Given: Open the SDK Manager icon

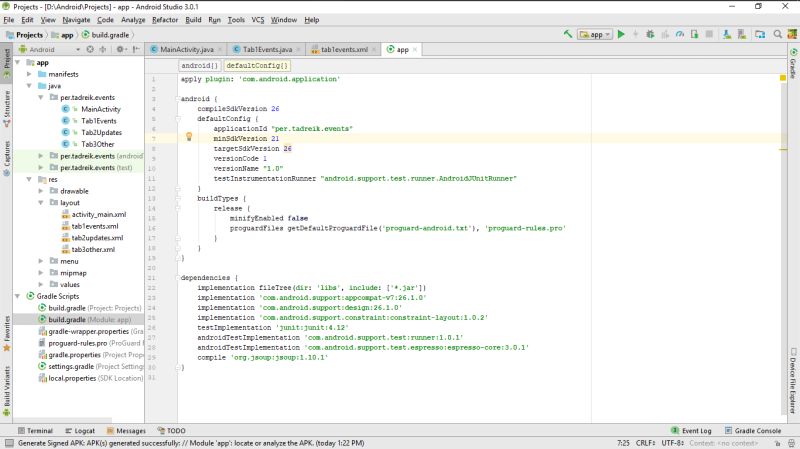Looking at the screenshot, I should pos(742,34).
